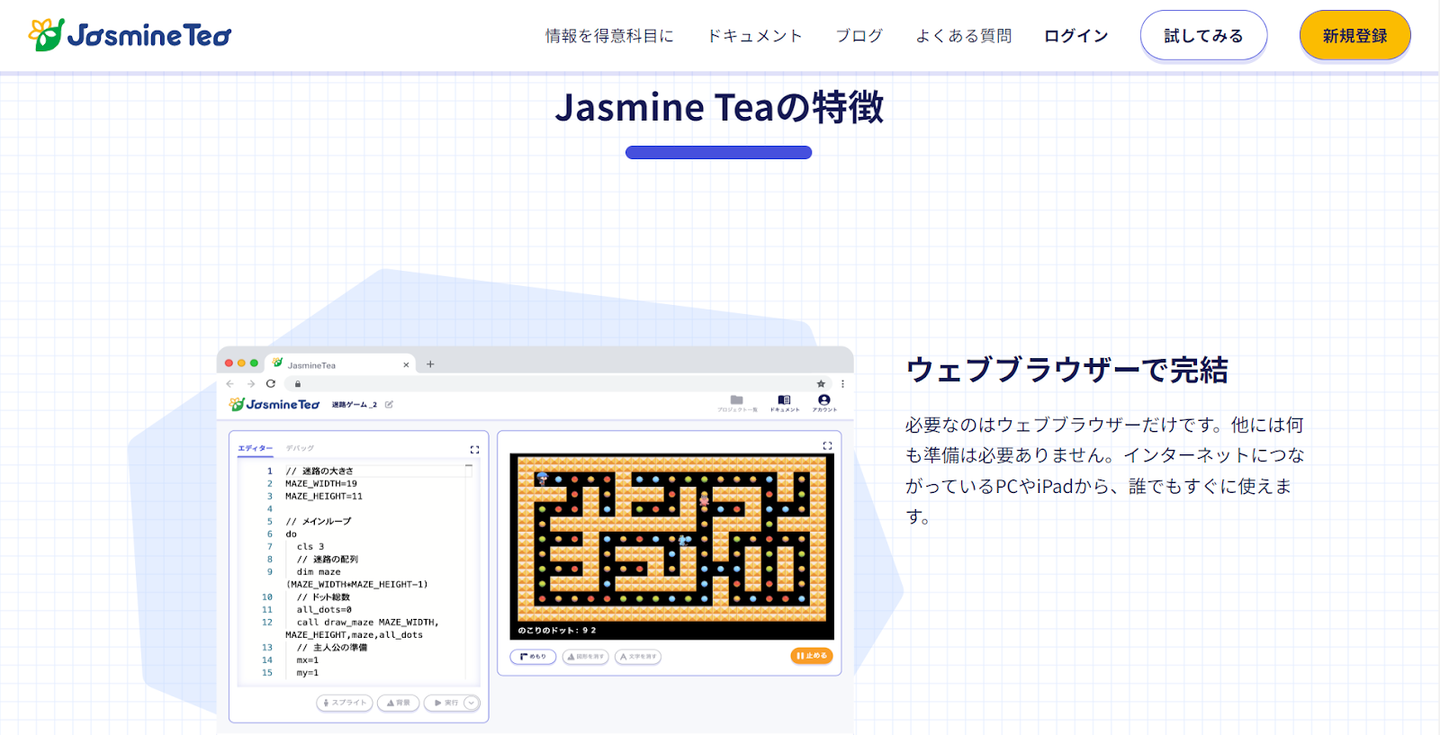The image size is (1440, 735).
Task: Click the のこりのドット：92 status text
Action: 557,631
